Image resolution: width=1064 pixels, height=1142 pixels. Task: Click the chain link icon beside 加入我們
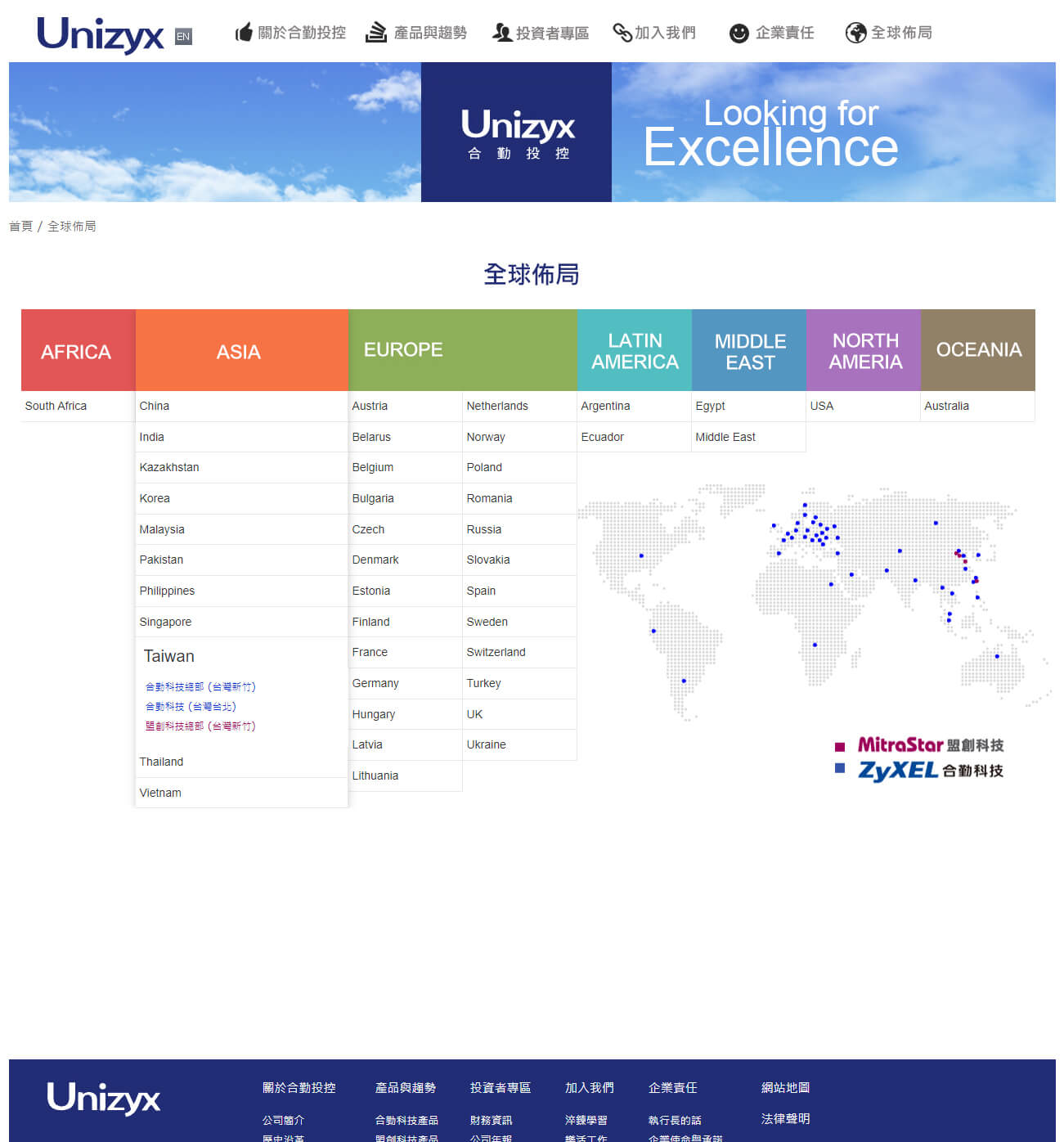coord(622,33)
